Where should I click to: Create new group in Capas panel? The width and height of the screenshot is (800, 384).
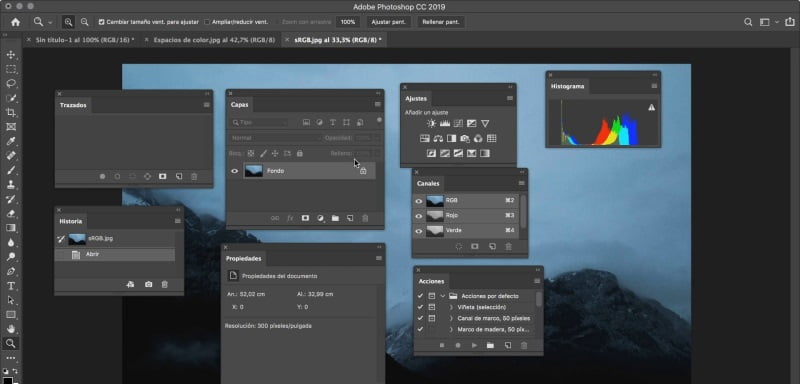point(335,218)
